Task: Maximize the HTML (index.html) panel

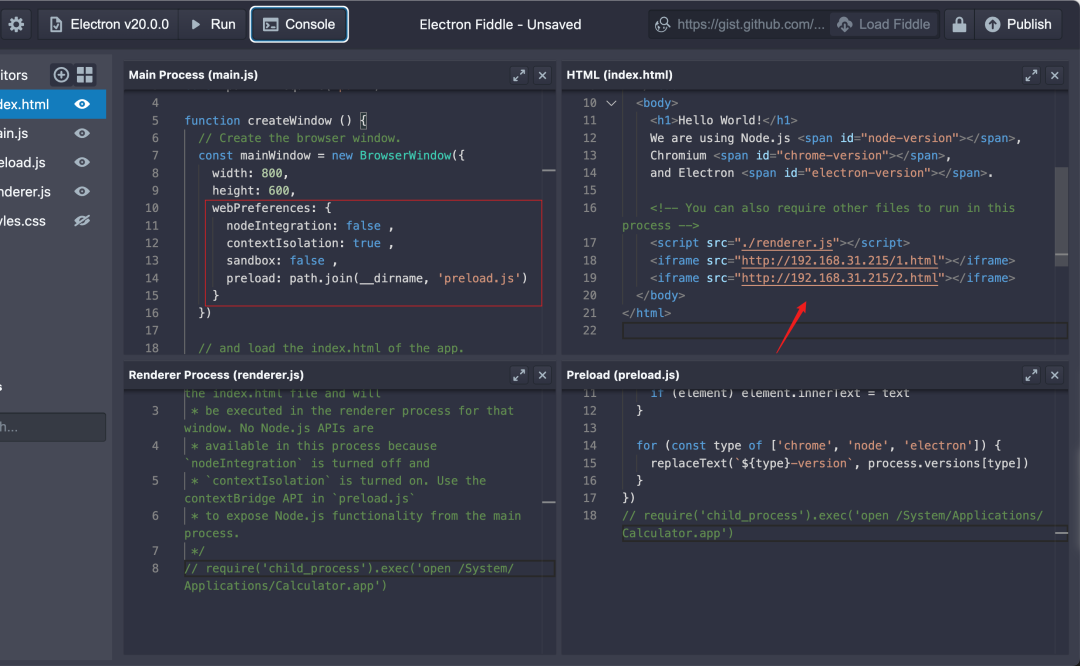Action: pos(1030,75)
